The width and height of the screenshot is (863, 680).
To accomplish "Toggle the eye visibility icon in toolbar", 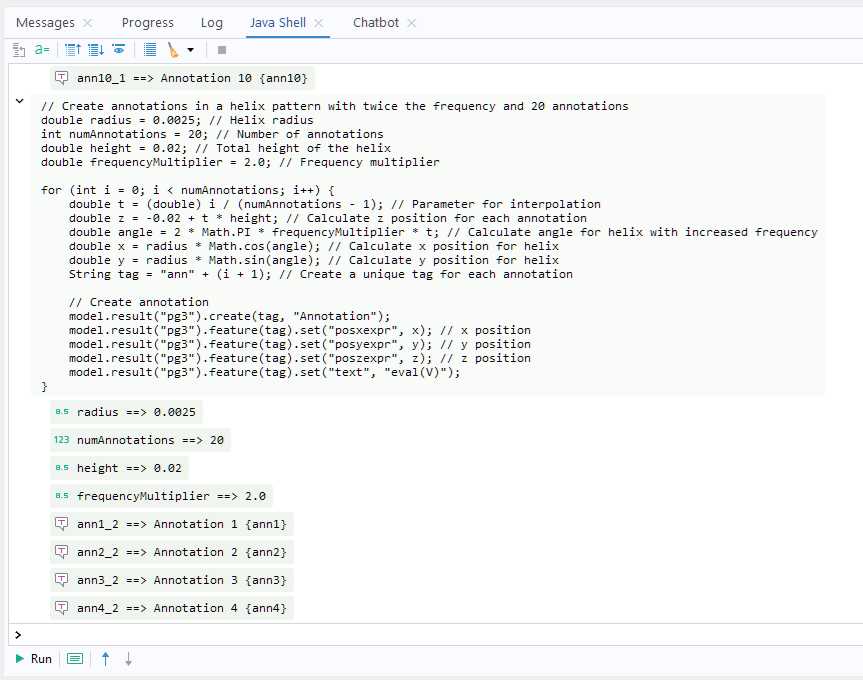I will pos(119,49).
